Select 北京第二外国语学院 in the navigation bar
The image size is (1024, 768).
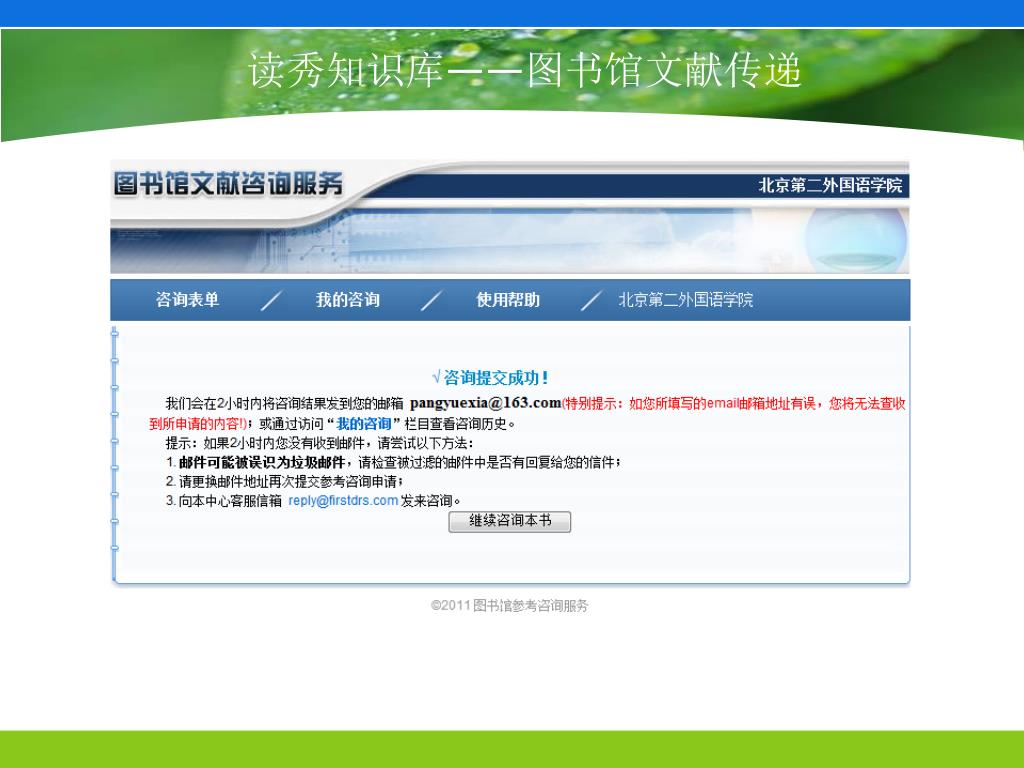coord(685,300)
